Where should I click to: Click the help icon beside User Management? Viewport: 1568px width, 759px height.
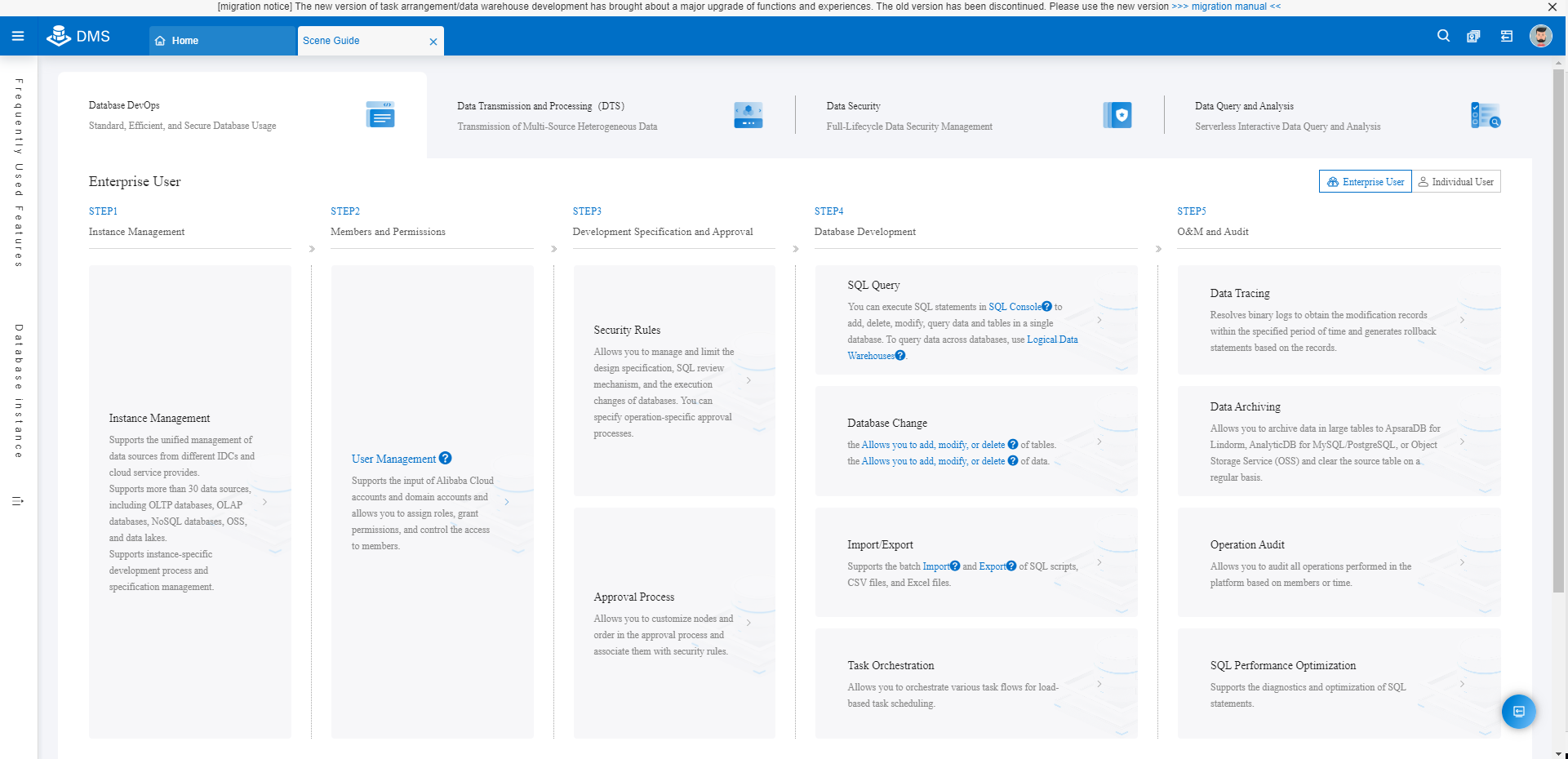coord(445,459)
